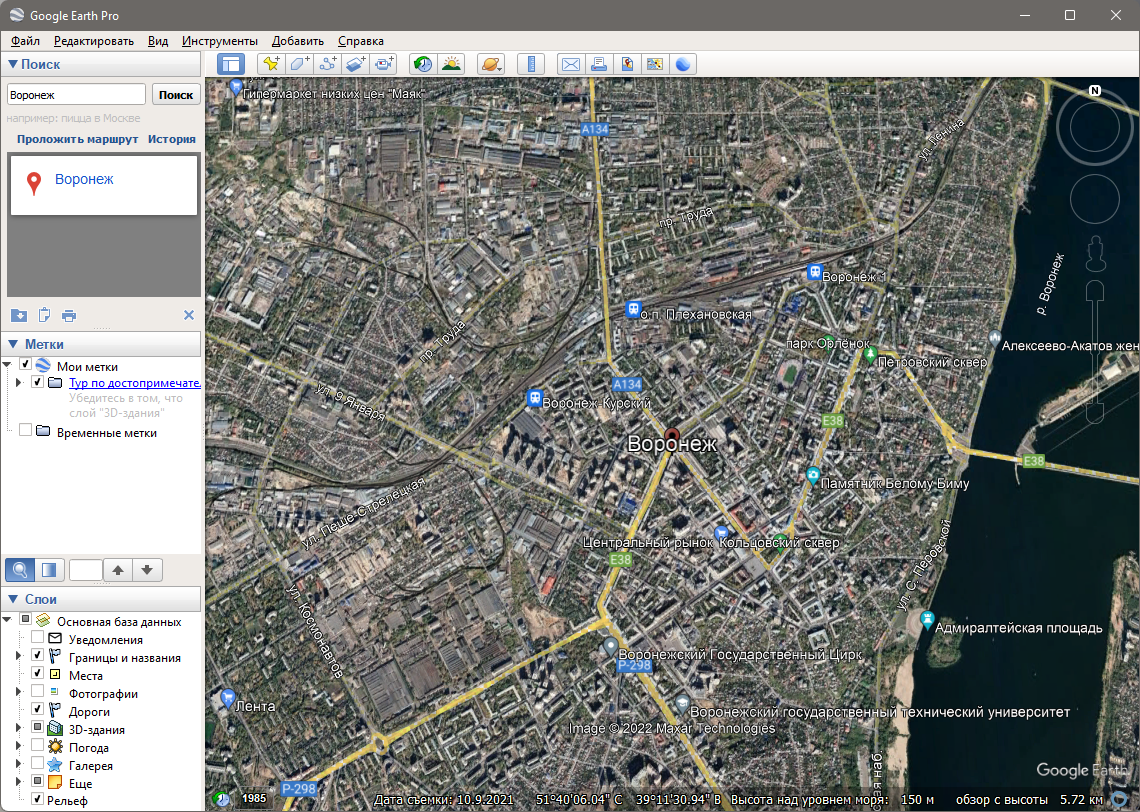Viewport: 1140px width, 812px height.
Task: Click the Record a Tour camera icon
Action: pos(385,64)
